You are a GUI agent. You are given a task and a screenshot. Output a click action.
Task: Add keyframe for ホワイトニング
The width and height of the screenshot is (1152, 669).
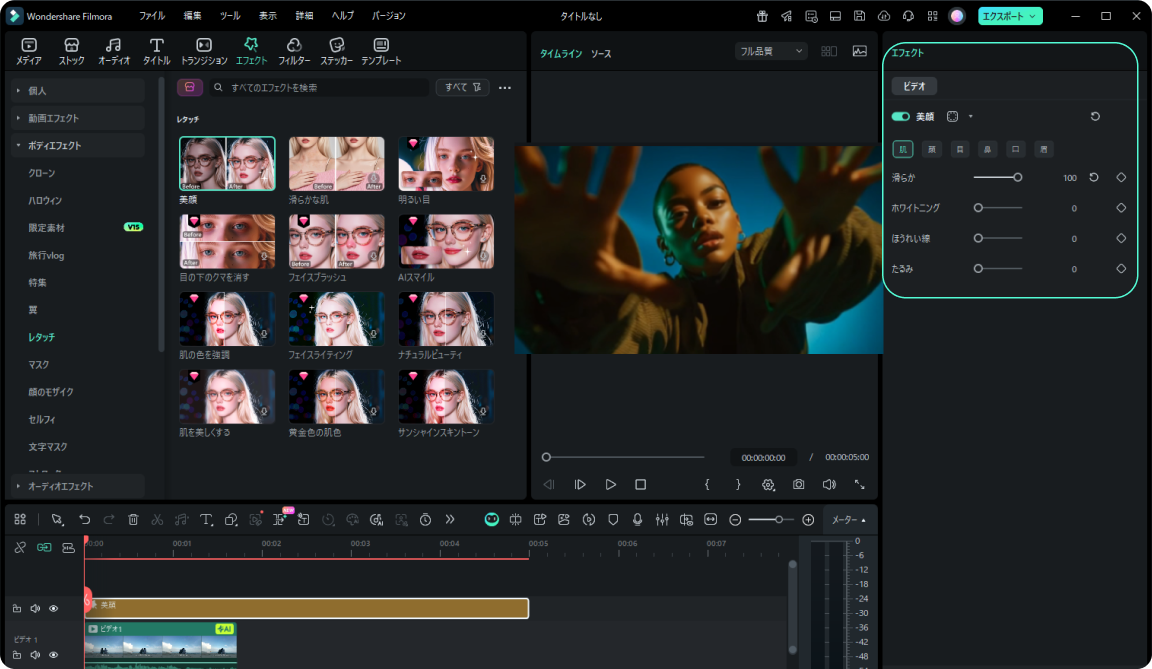pos(1121,208)
